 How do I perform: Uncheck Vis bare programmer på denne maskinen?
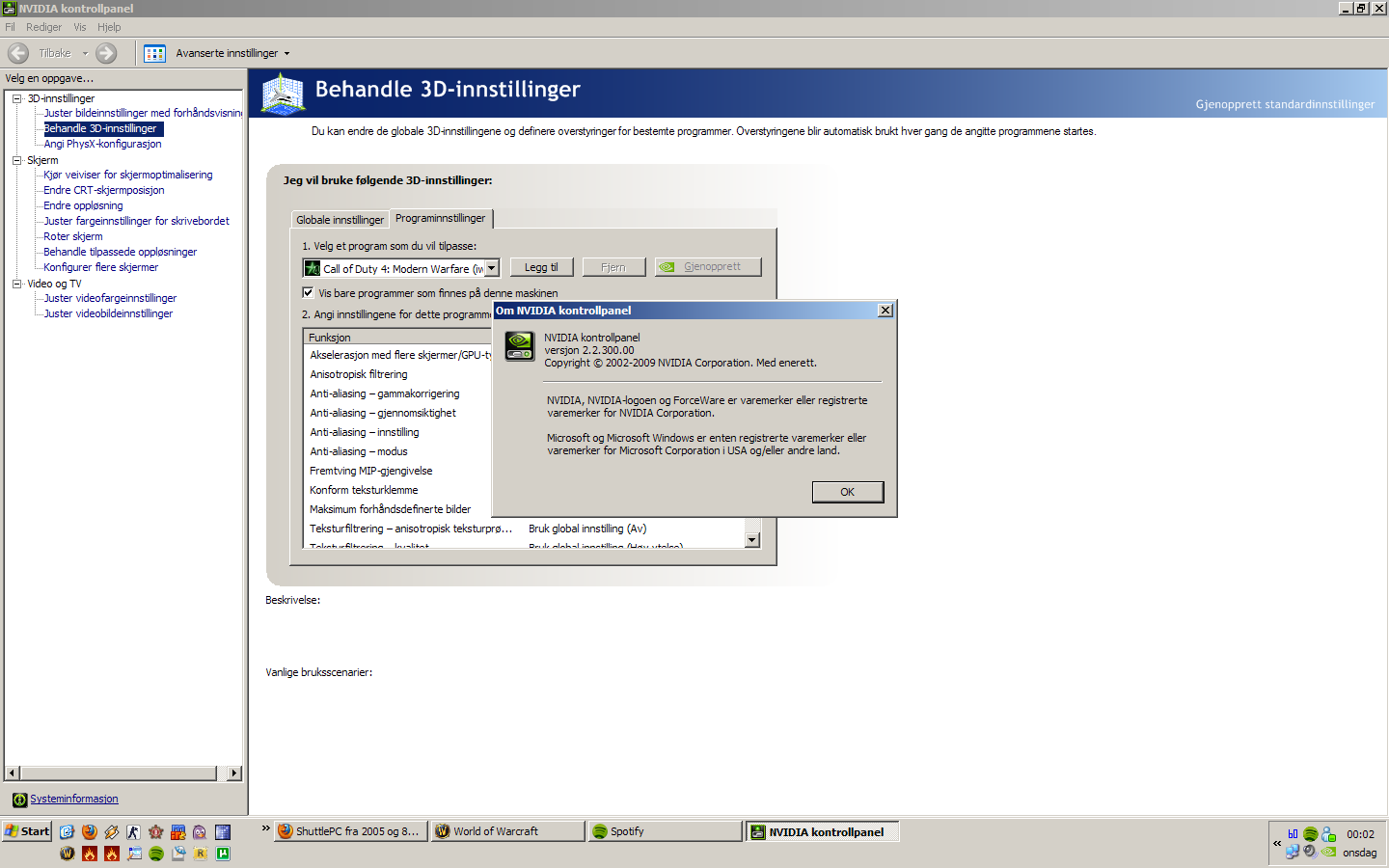(309, 292)
